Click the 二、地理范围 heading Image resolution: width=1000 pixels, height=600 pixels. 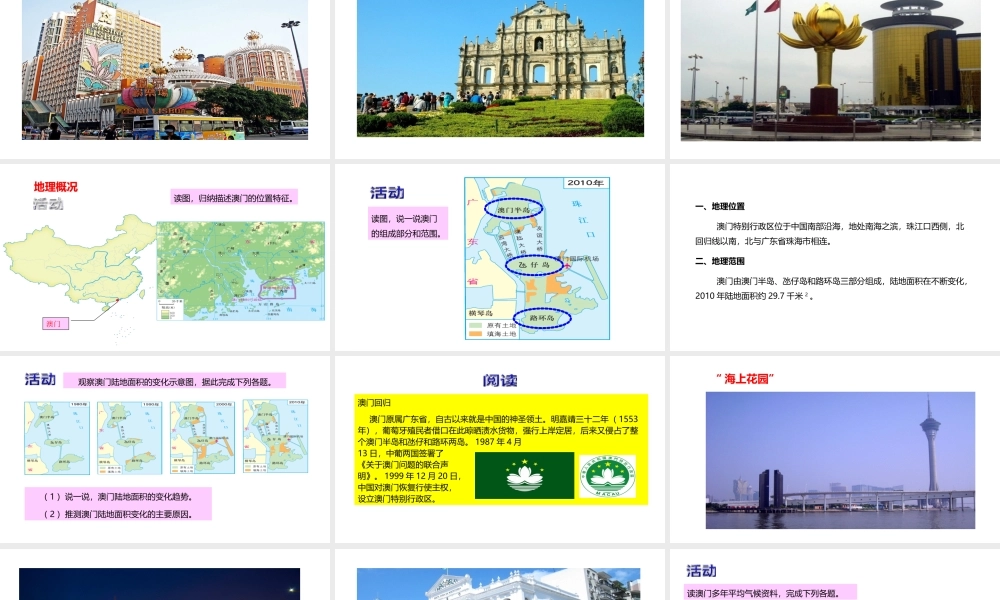tap(720, 261)
